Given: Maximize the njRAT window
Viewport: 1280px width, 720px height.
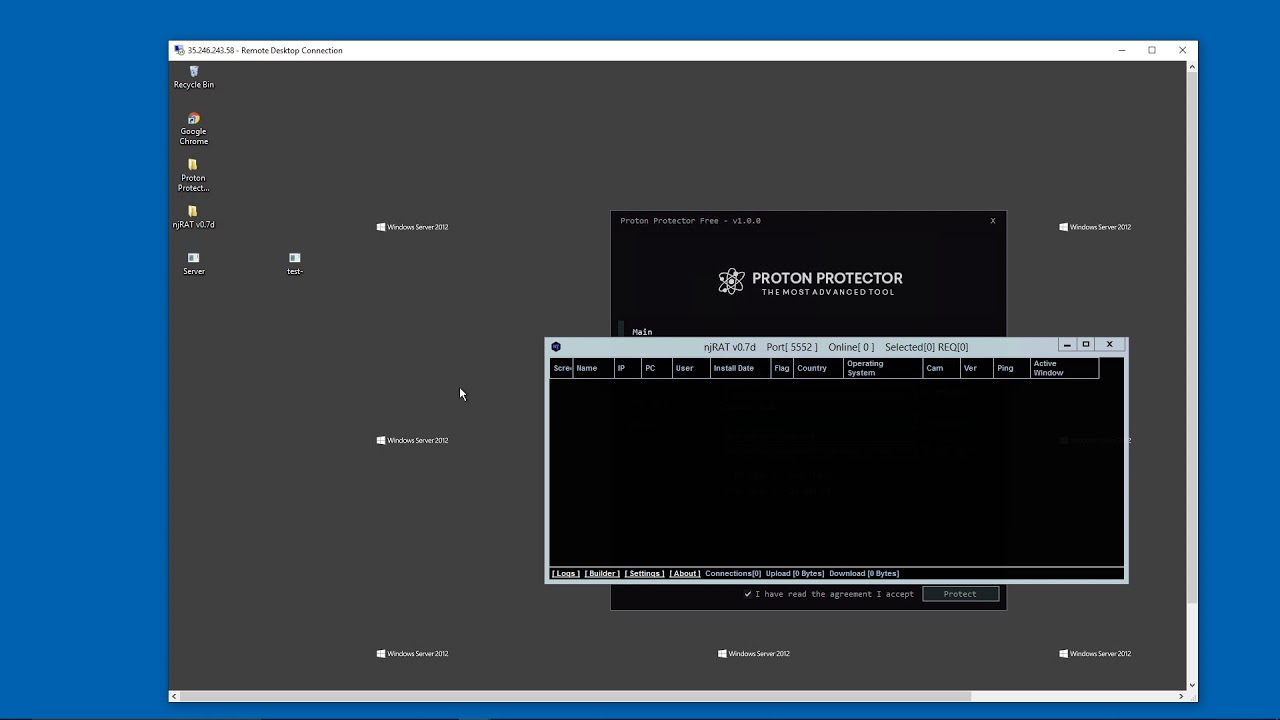Looking at the screenshot, I should [x=1086, y=345].
